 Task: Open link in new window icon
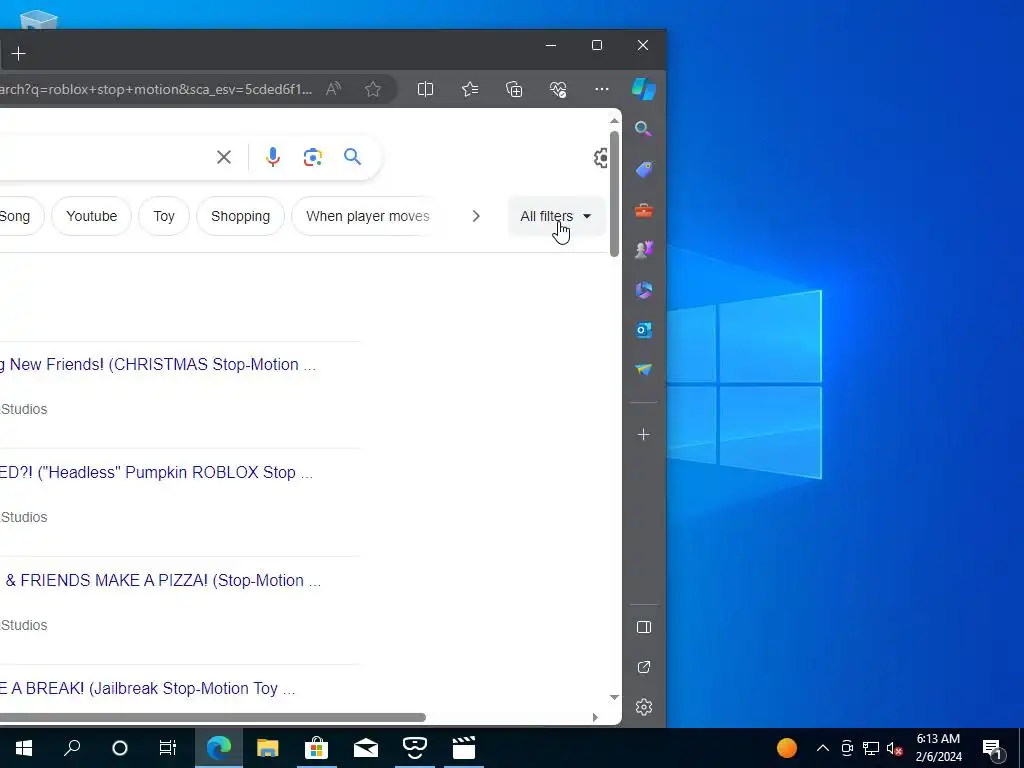tap(643, 667)
